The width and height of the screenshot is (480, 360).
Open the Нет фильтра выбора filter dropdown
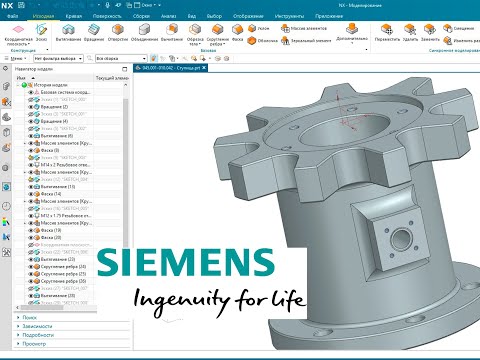coord(58,58)
